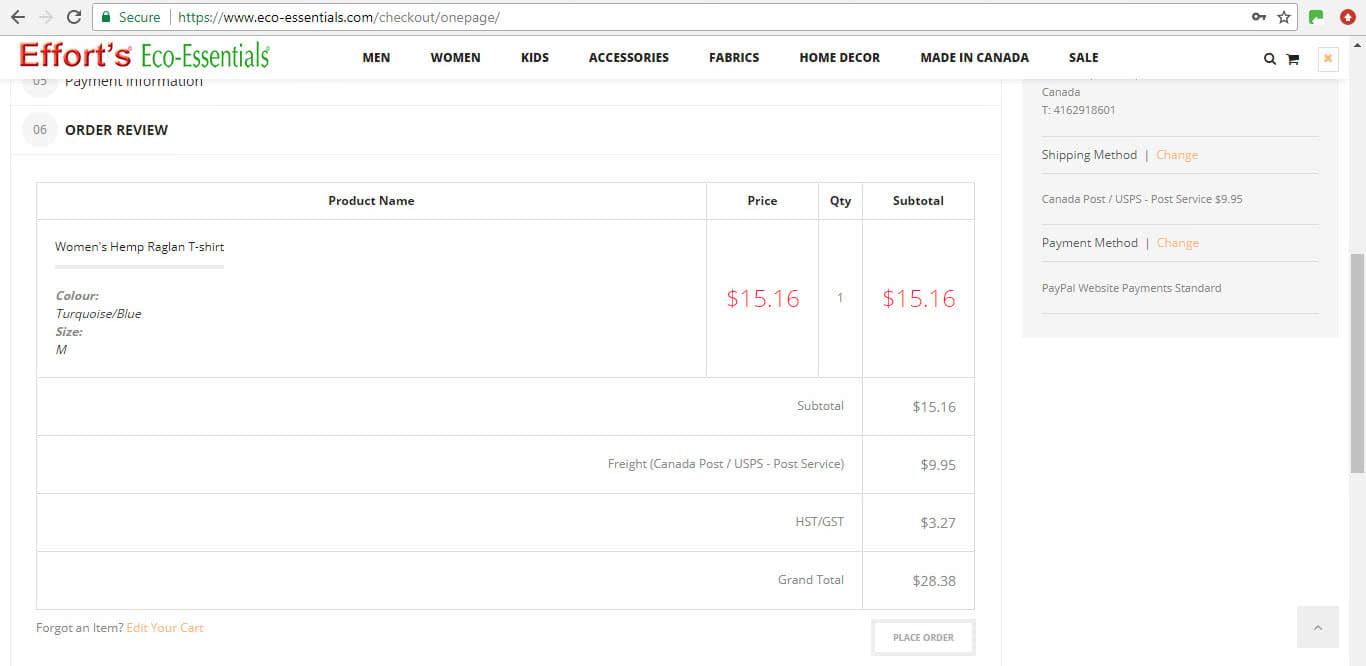Screen dimensions: 1366x666
Task: Collapse the Order Review section header
Action: (x=116, y=130)
